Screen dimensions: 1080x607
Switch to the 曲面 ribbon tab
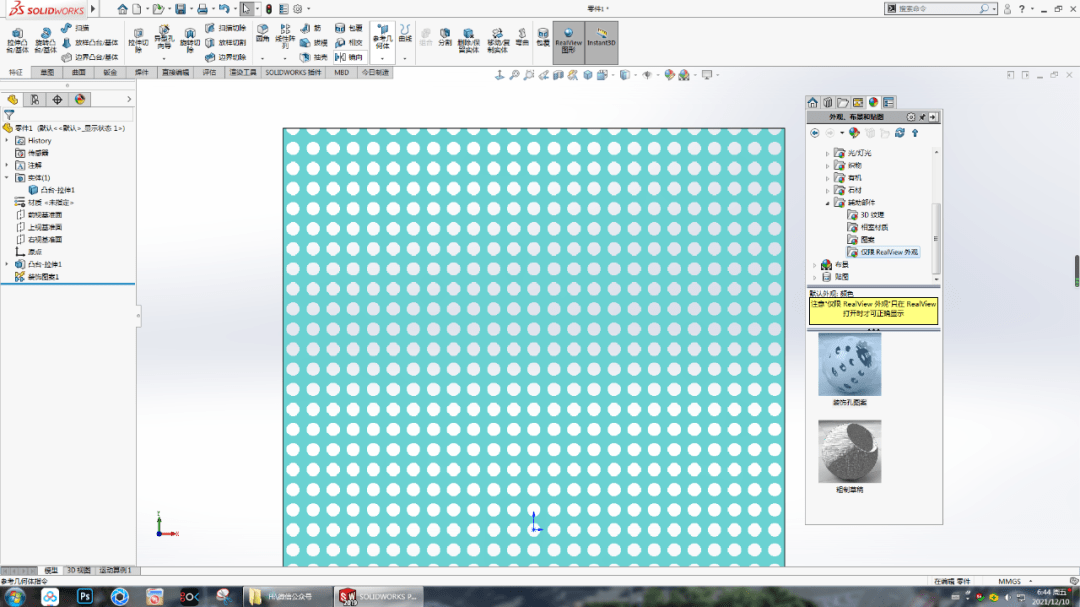coord(79,72)
